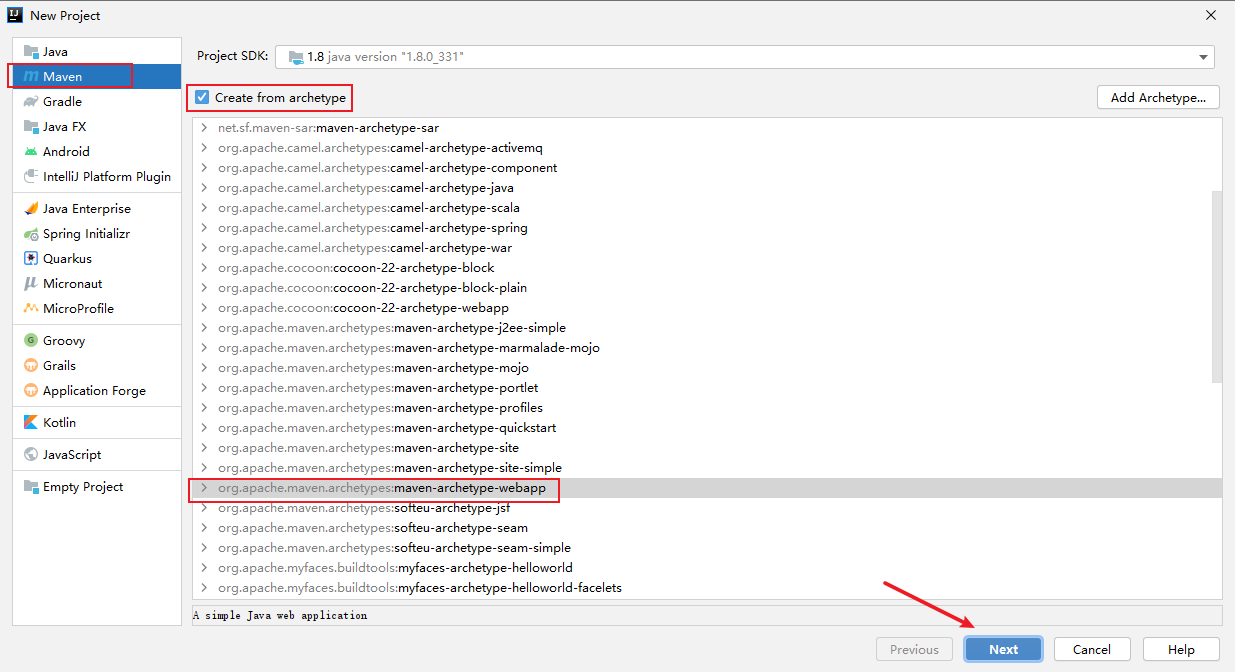Click the archetype list vertical scrollbar
This screenshot has height=672, width=1235.
[1217, 286]
